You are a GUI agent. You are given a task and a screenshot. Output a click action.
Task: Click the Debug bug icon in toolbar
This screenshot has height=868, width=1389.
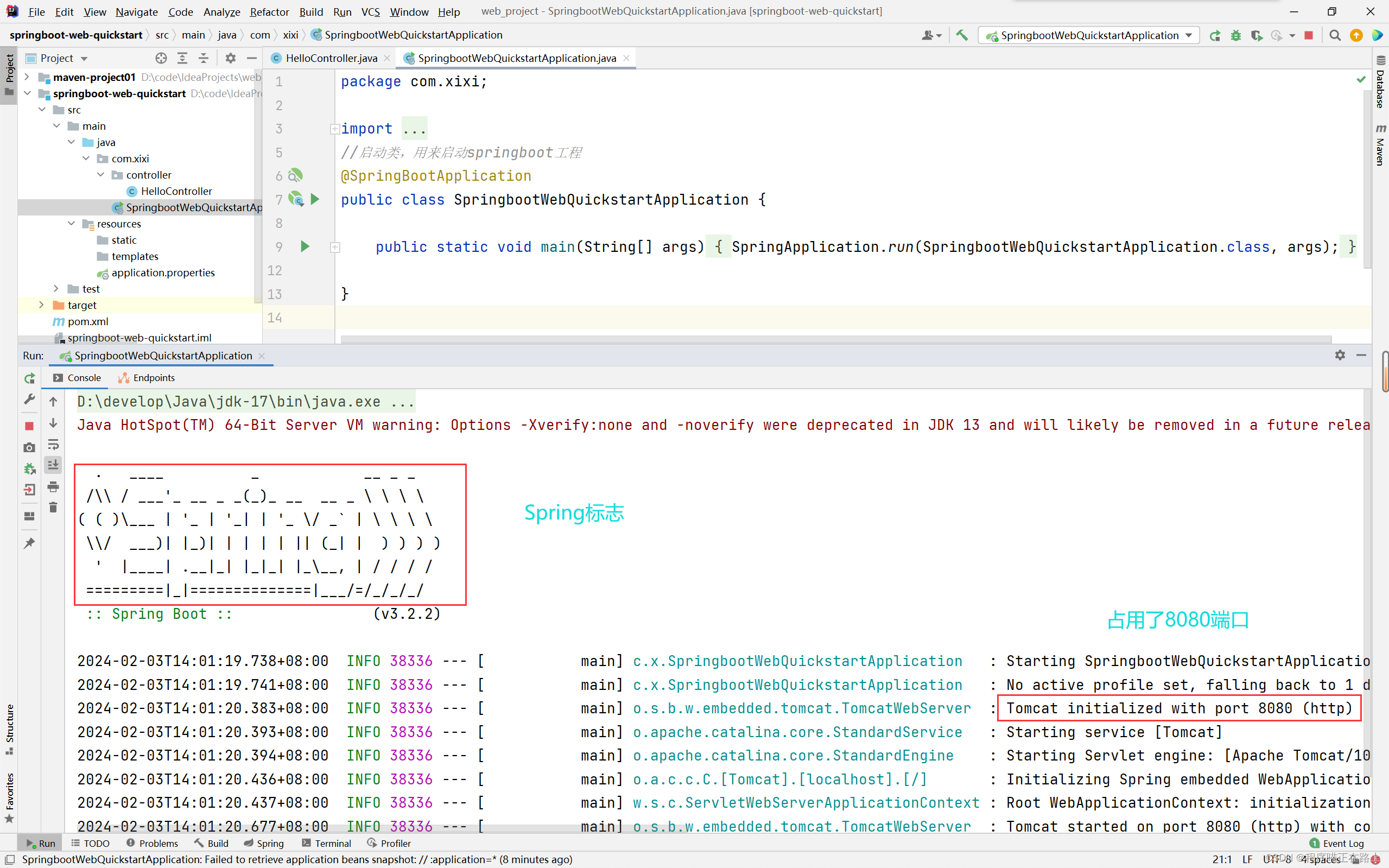tap(1236, 36)
